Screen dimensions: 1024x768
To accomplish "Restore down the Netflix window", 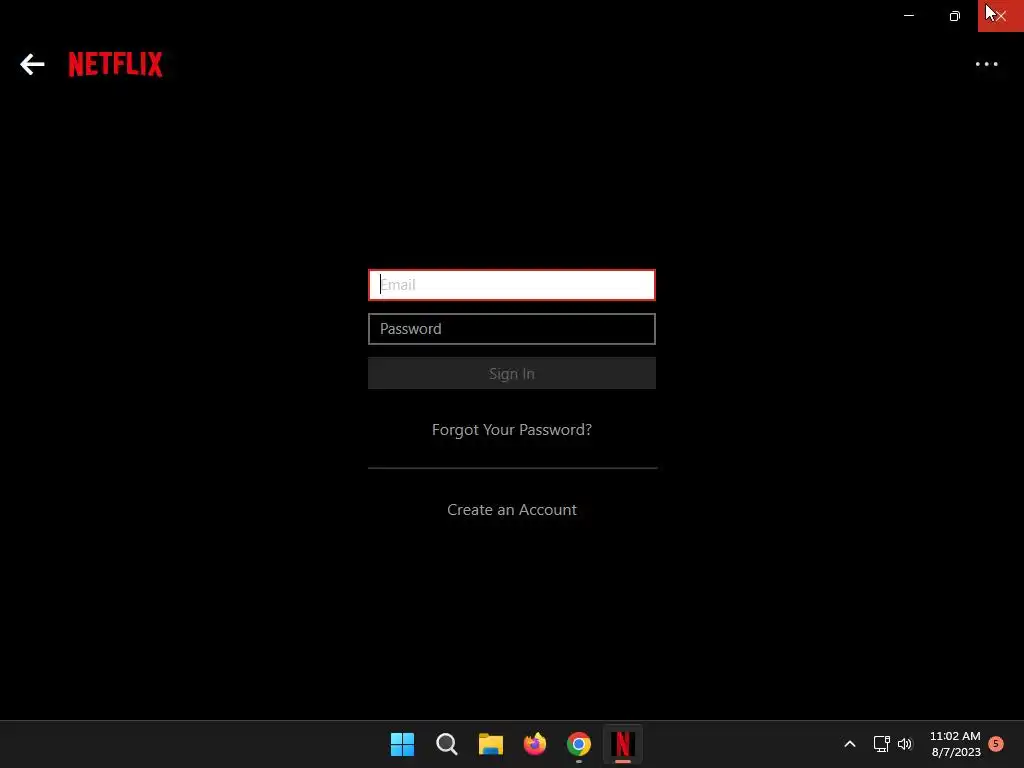I will 955,16.
